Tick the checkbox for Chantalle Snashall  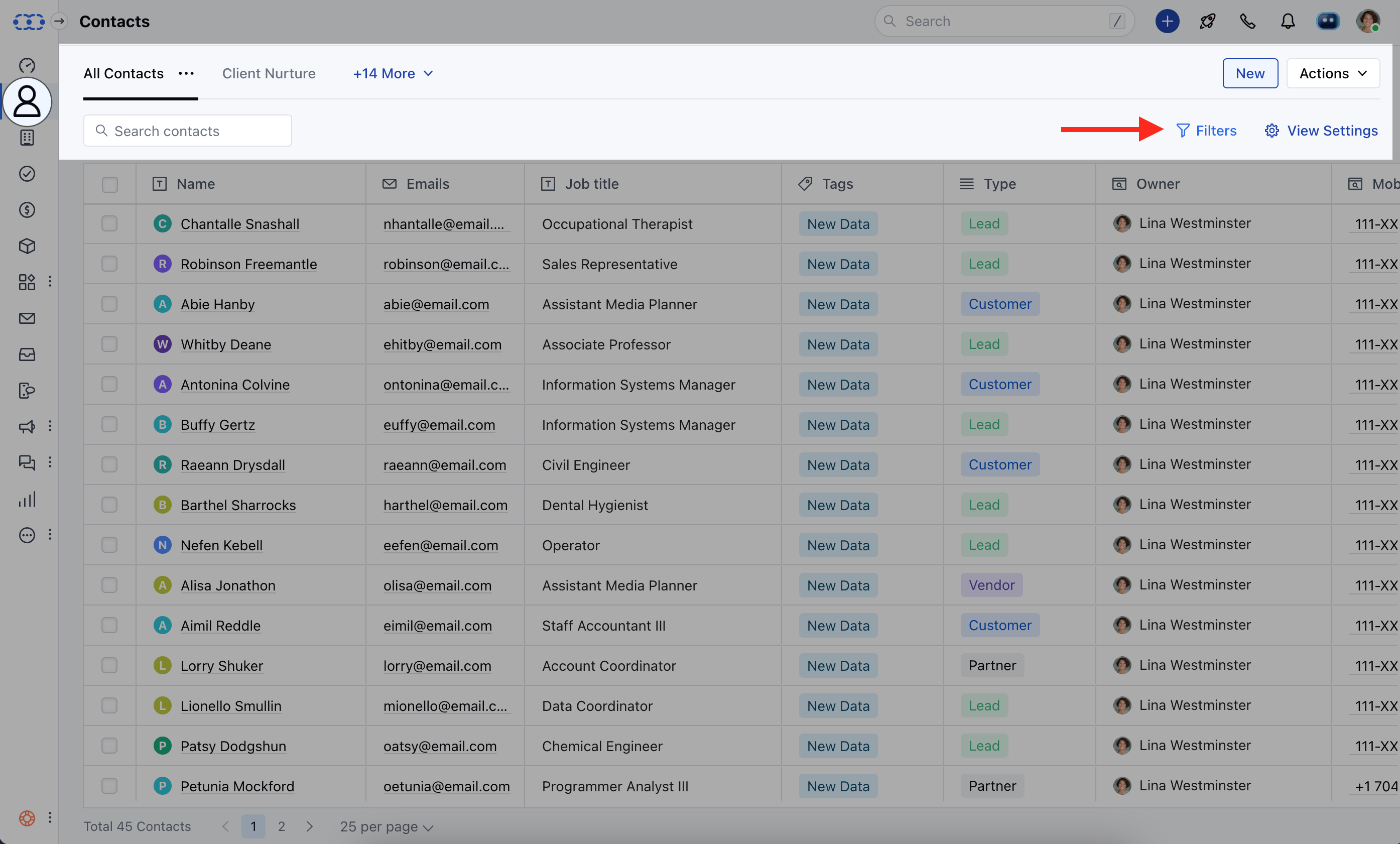109,223
